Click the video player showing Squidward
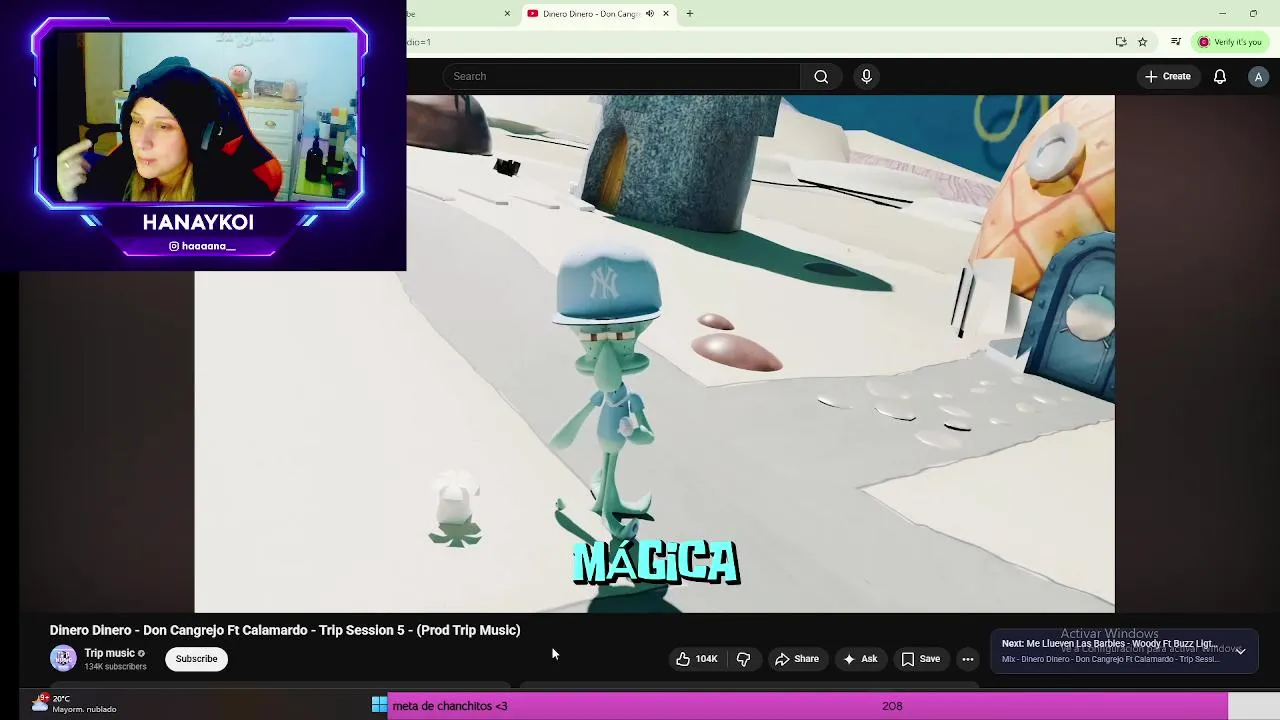The height and width of the screenshot is (720, 1280). (655, 354)
